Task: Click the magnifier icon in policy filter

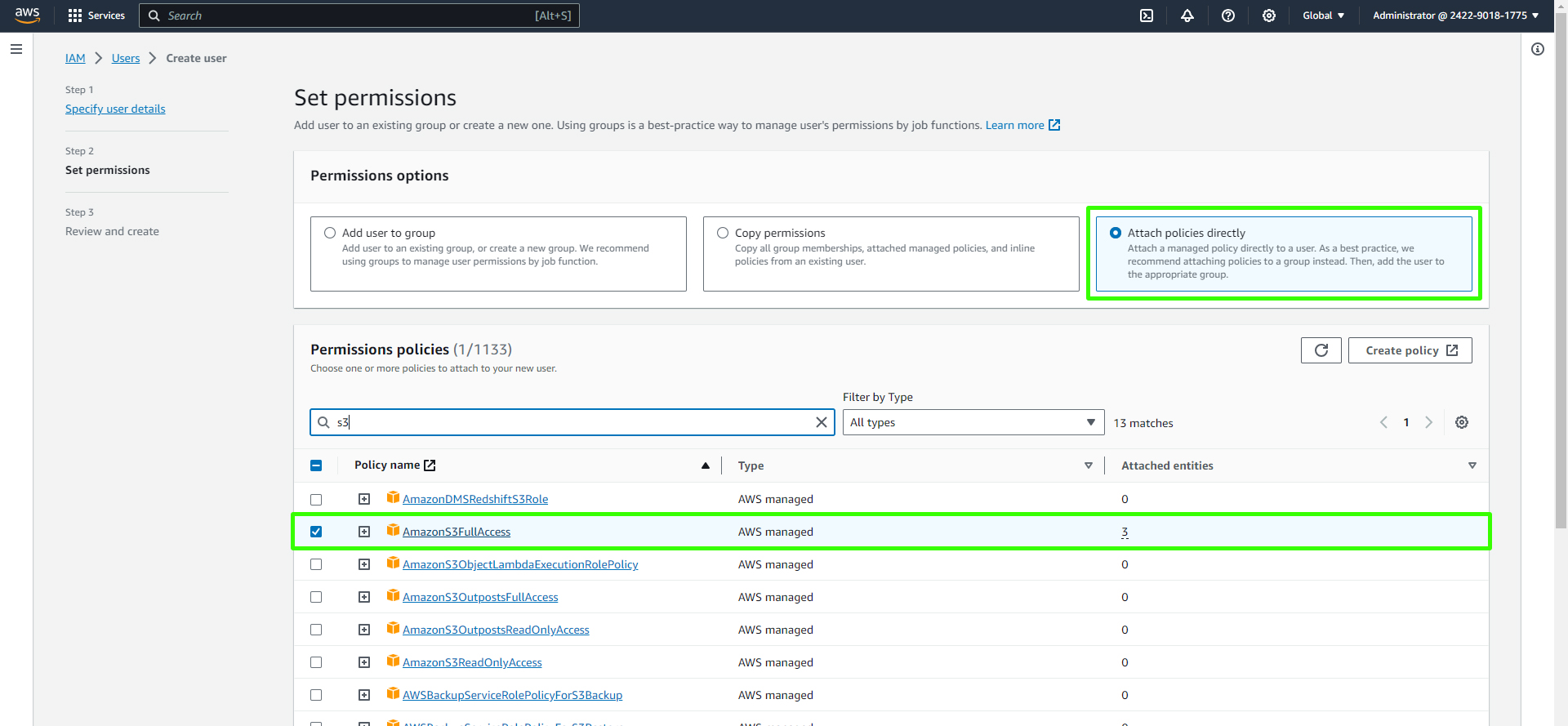Action: [x=323, y=422]
